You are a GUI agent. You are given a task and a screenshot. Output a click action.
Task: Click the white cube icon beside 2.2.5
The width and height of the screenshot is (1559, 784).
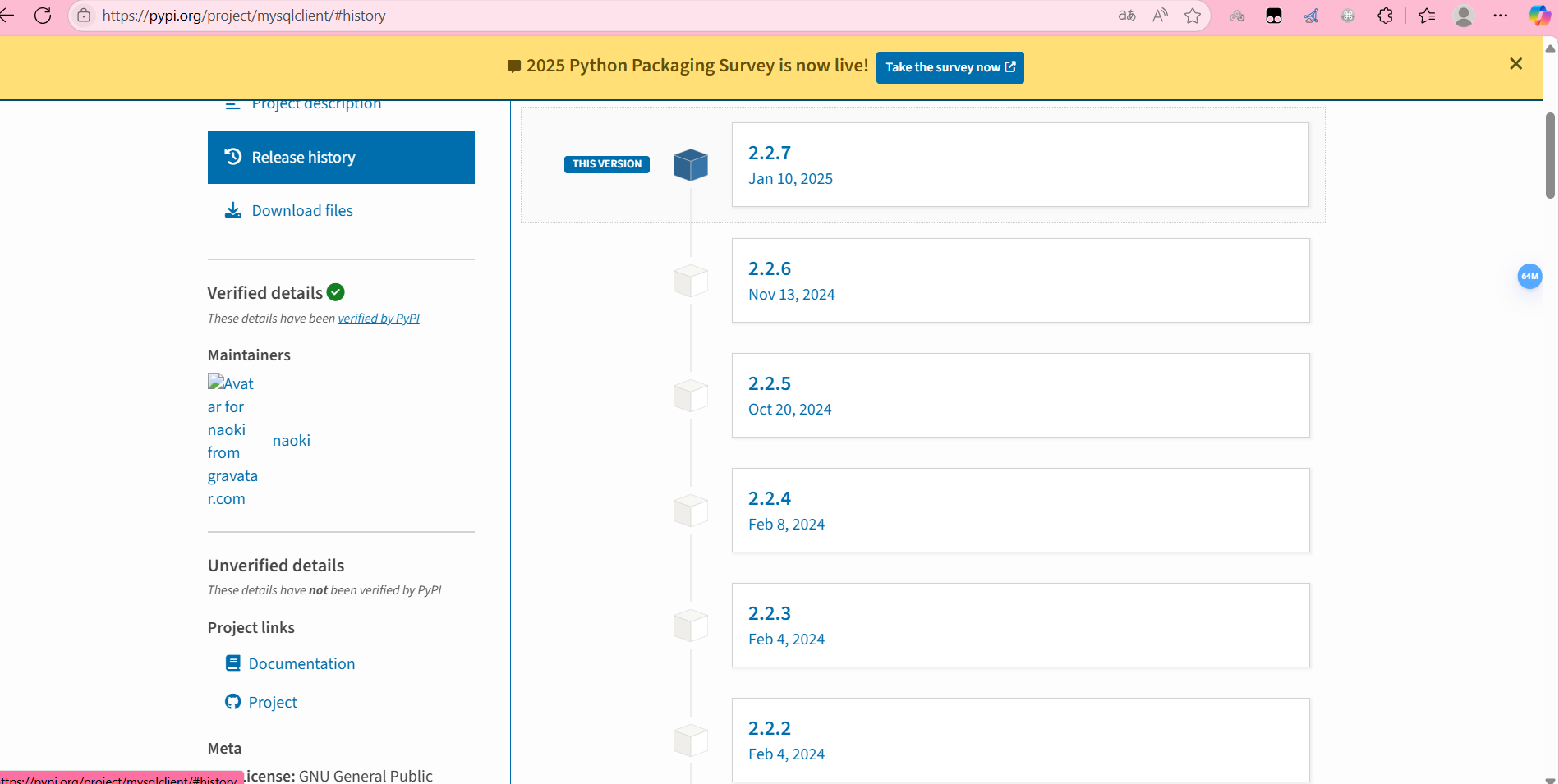pyautogui.click(x=691, y=396)
